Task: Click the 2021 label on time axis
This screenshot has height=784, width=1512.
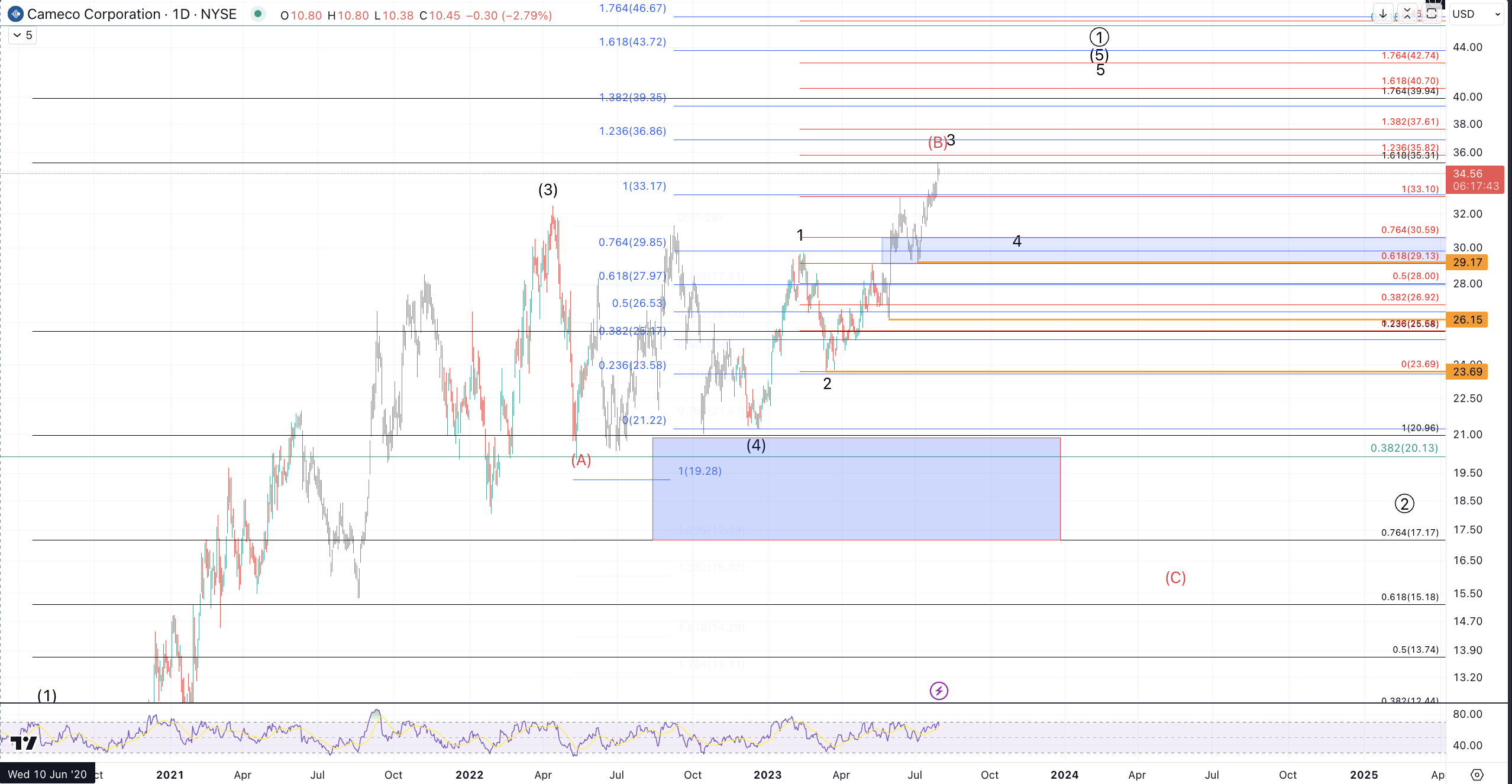Action: click(170, 775)
